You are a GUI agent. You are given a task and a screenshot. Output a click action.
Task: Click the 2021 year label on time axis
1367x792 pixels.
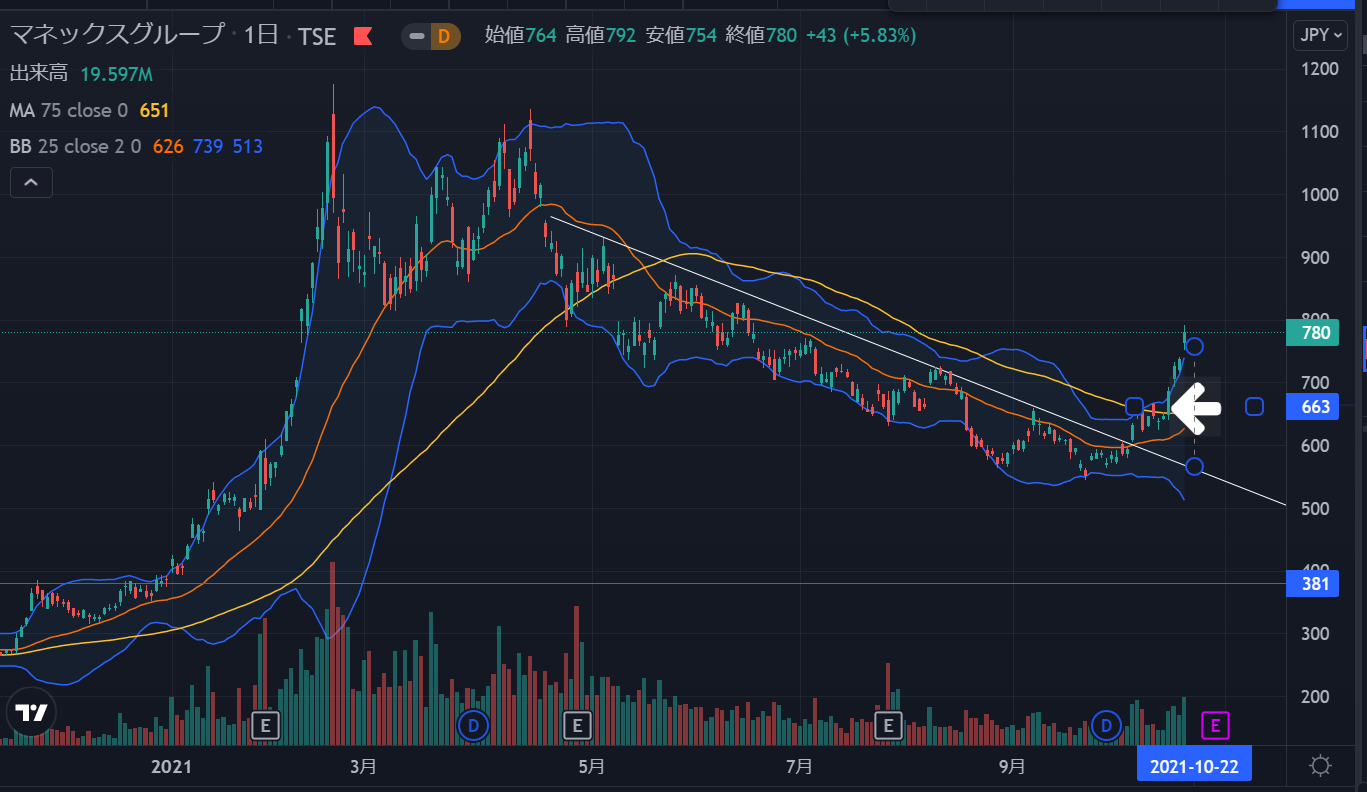tap(170, 767)
